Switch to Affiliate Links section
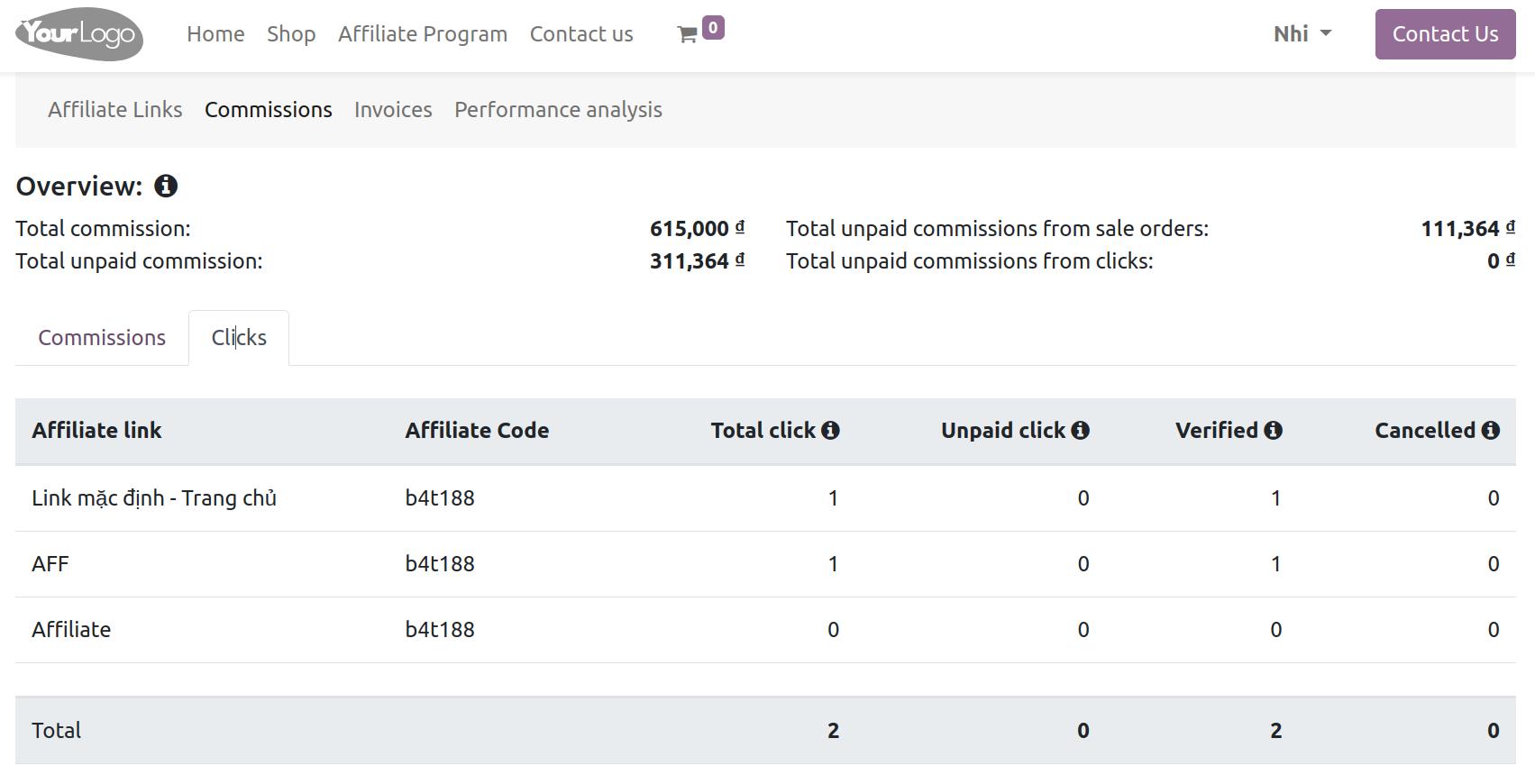Viewport: 1535px width, 784px height. (x=115, y=110)
